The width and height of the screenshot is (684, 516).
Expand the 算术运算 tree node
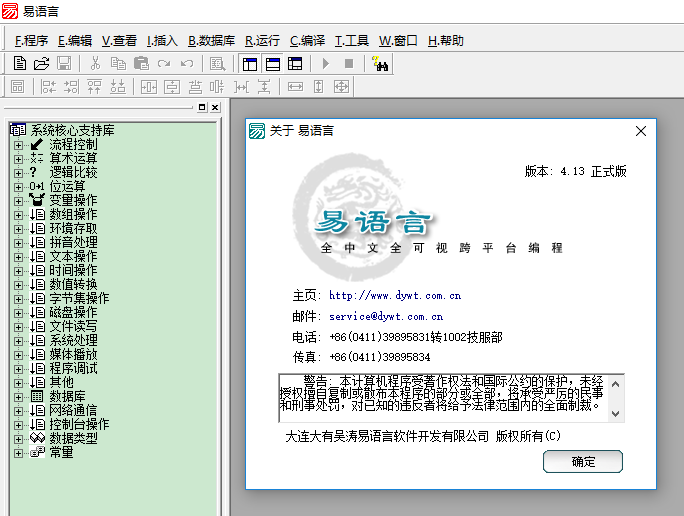pyautogui.click(x=18, y=159)
